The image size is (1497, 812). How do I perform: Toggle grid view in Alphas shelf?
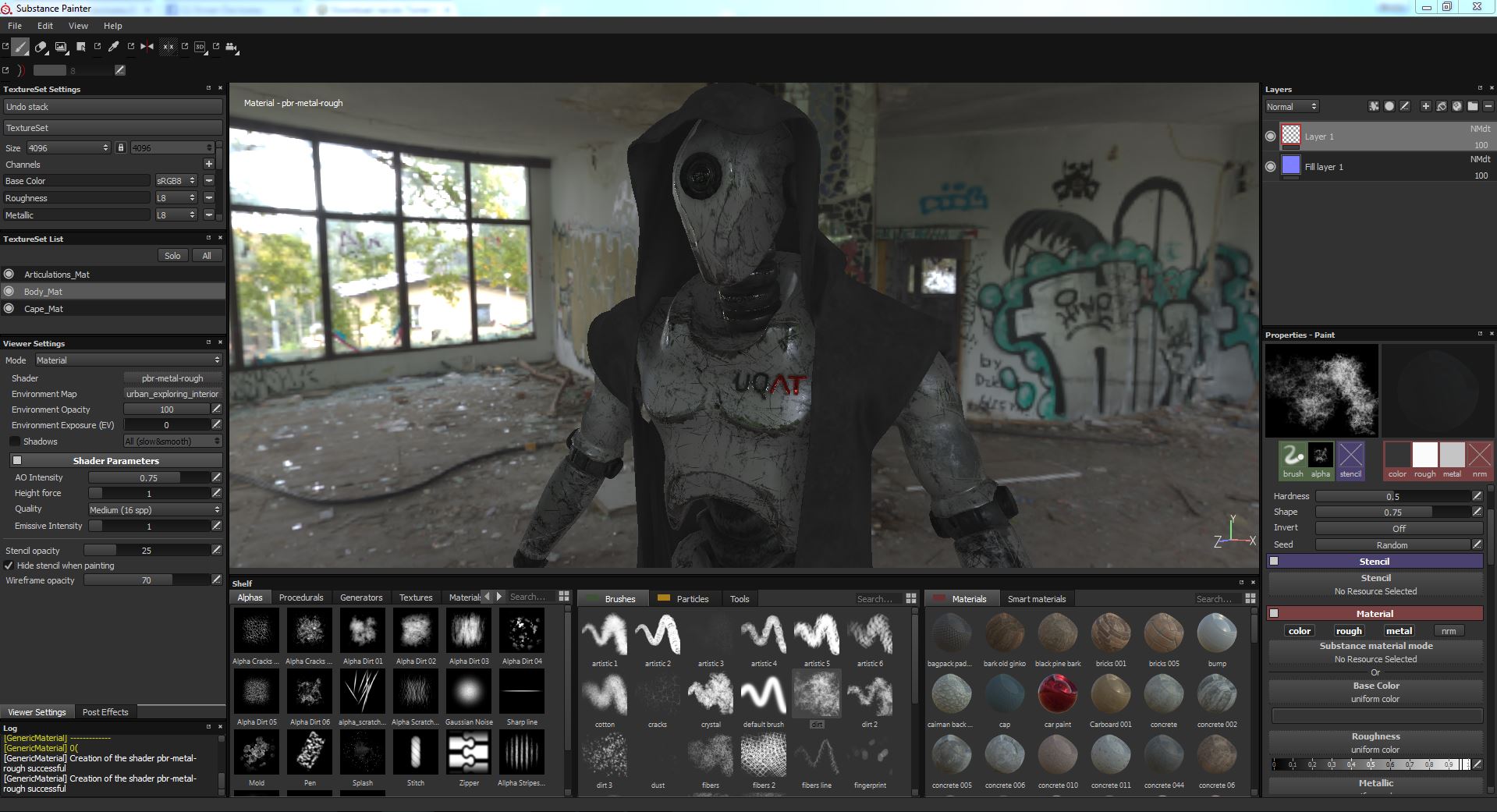[564, 596]
